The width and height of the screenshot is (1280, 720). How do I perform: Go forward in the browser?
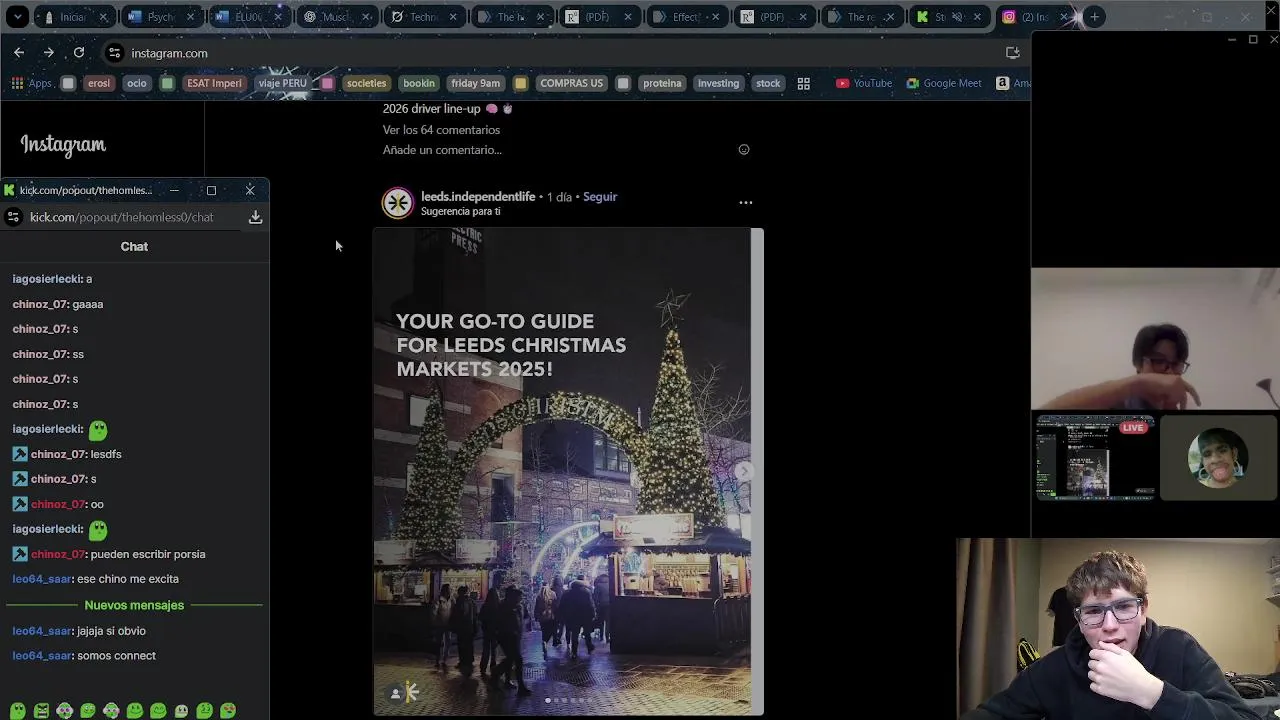[48, 53]
